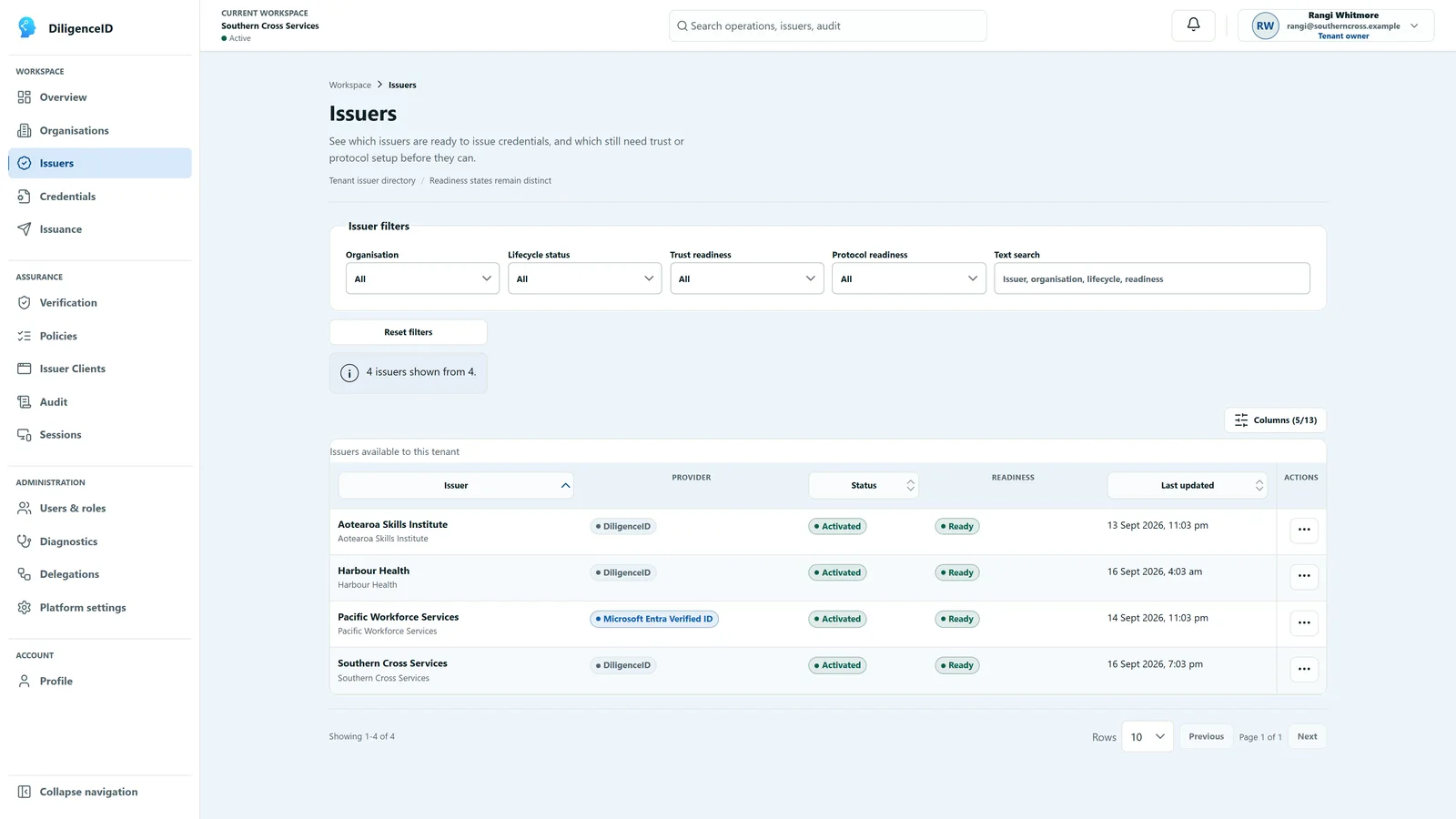Click the Columns sliders icon
1456x819 pixels.
point(1241,420)
